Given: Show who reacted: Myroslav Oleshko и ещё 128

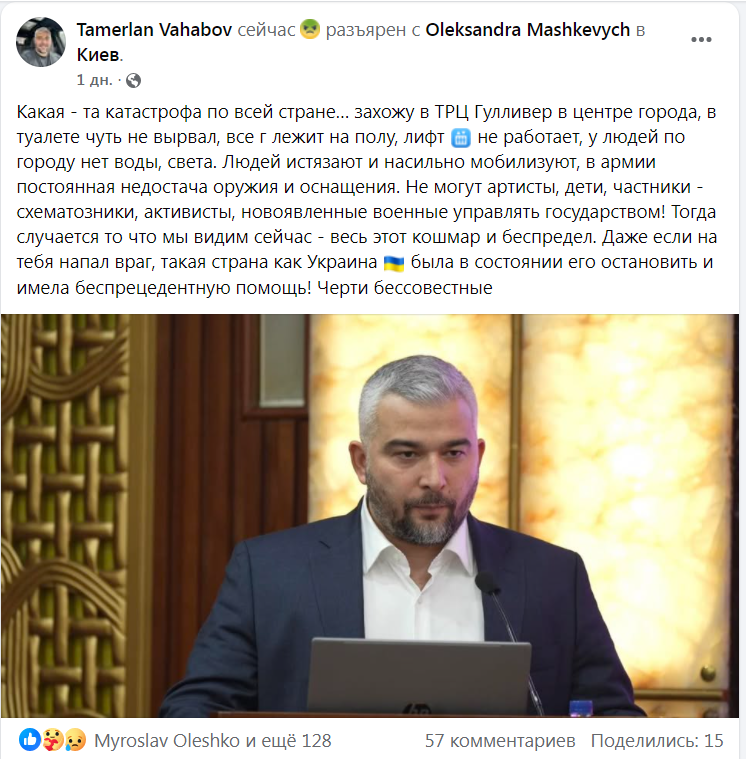Looking at the screenshot, I should pos(213,741).
